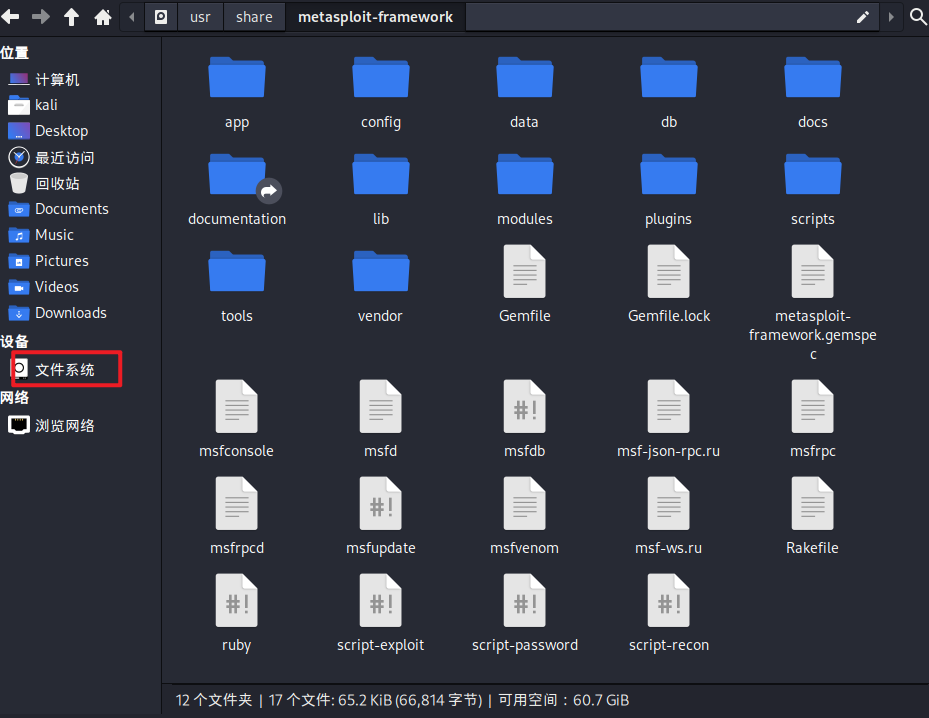Select the modules folder icon
The width and height of the screenshot is (929, 718).
[525, 174]
